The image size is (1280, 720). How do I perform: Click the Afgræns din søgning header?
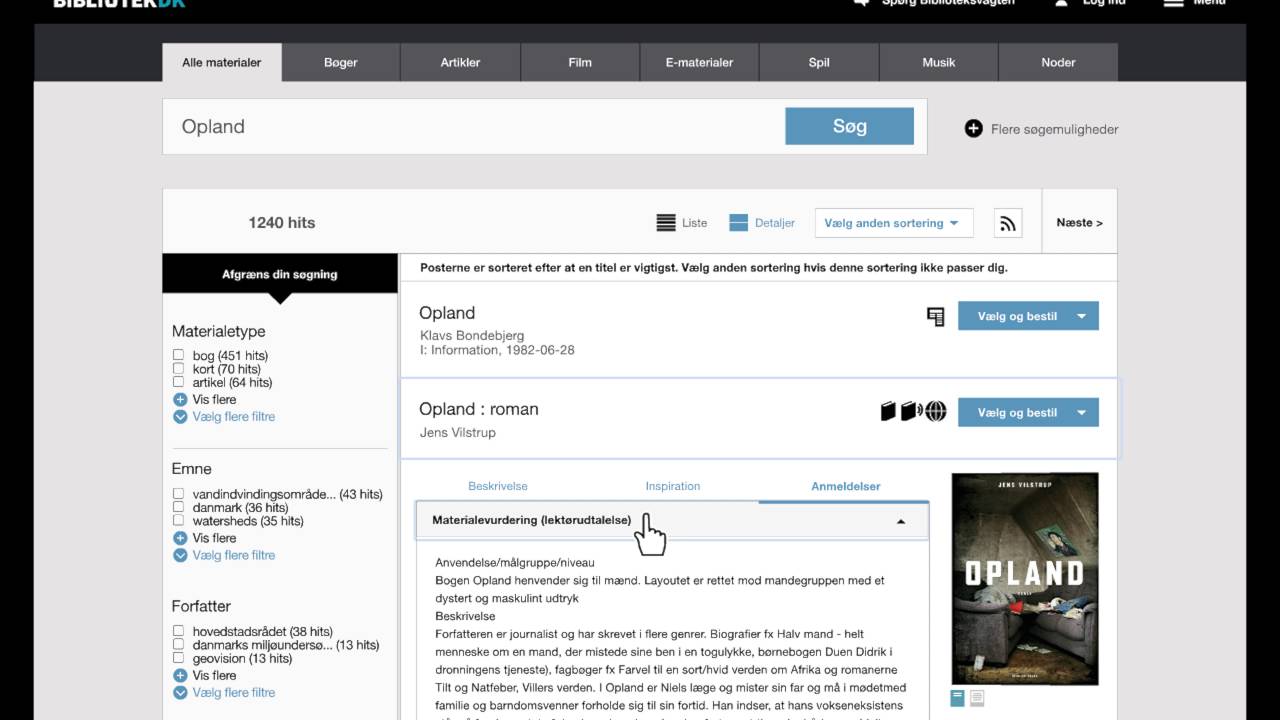tap(280, 274)
